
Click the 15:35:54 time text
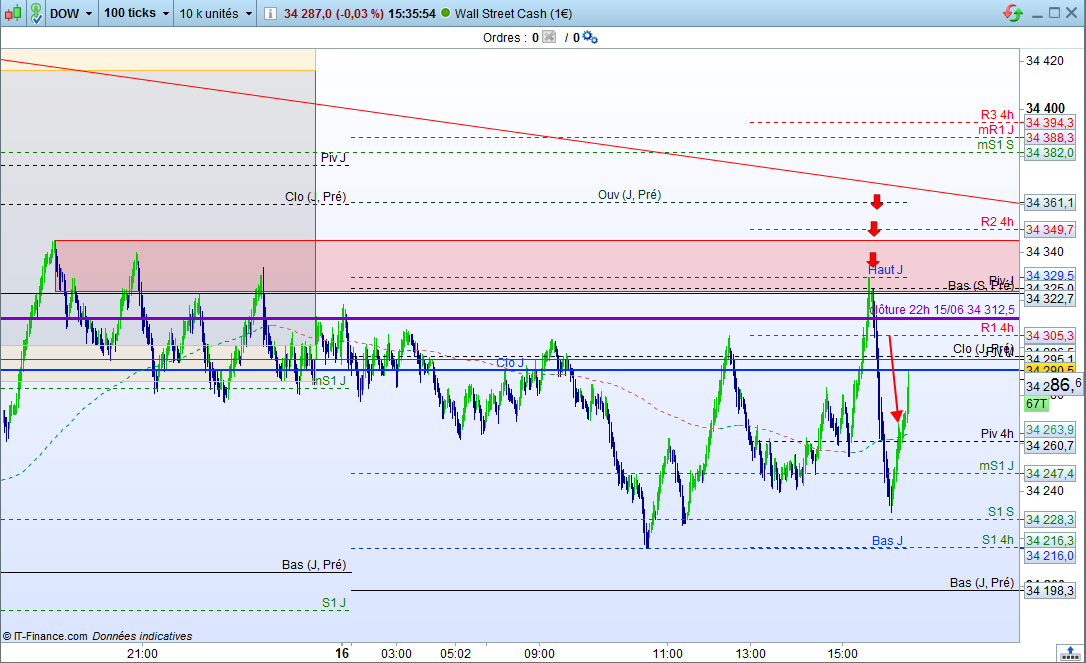click(411, 14)
